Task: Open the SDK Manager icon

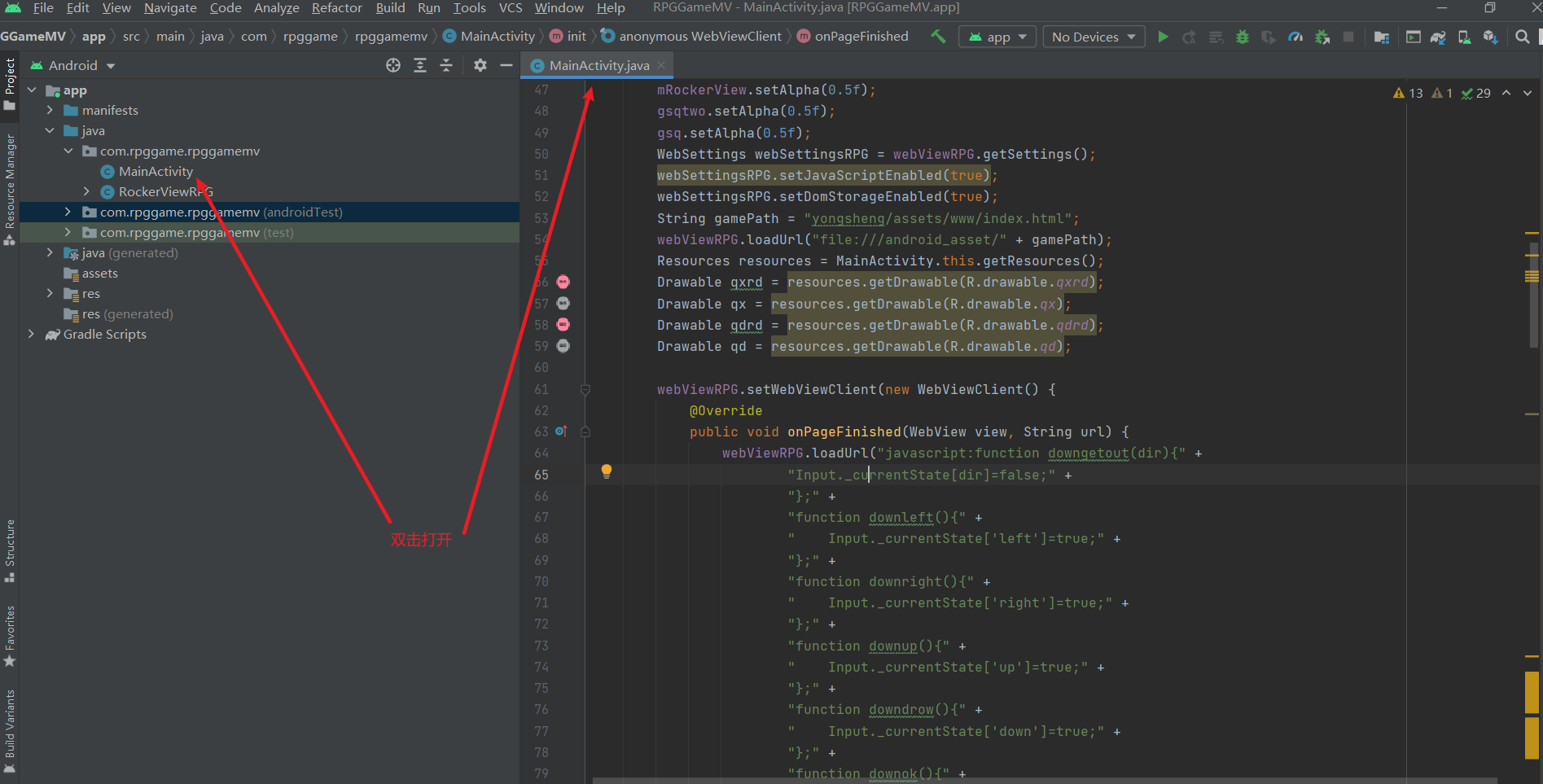Action: 1490,37
